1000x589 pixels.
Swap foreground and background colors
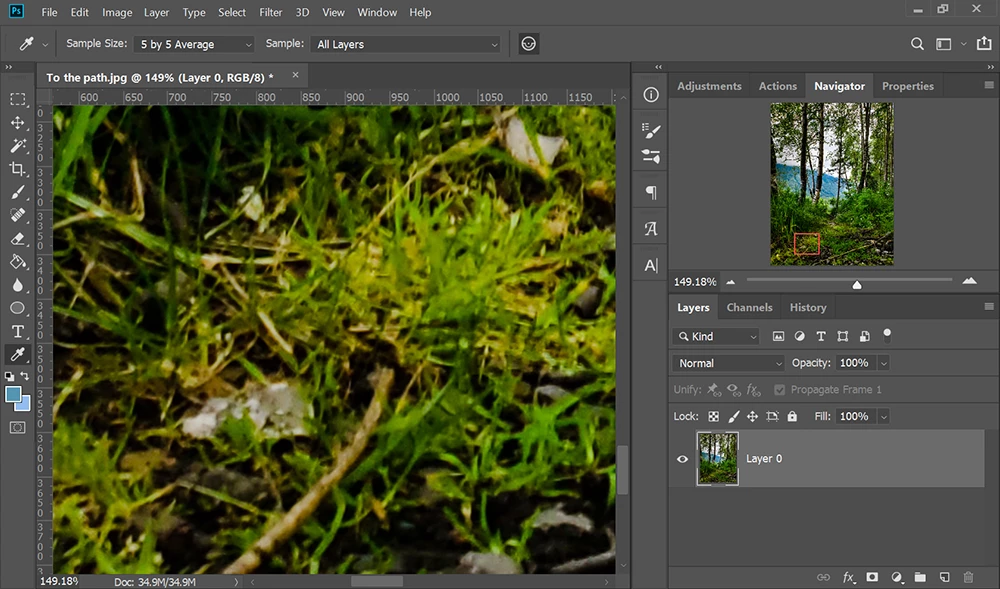tap(25, 376)
